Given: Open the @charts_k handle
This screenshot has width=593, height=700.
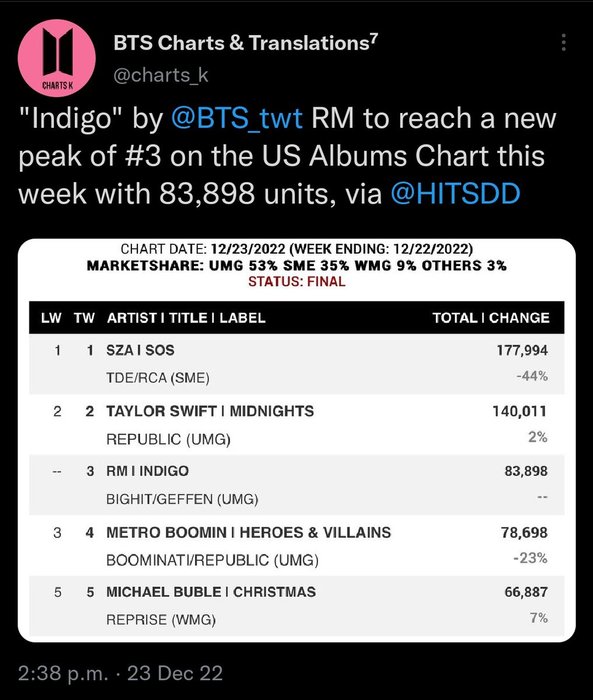Looking at the screenshot, I should coord(161,75).
